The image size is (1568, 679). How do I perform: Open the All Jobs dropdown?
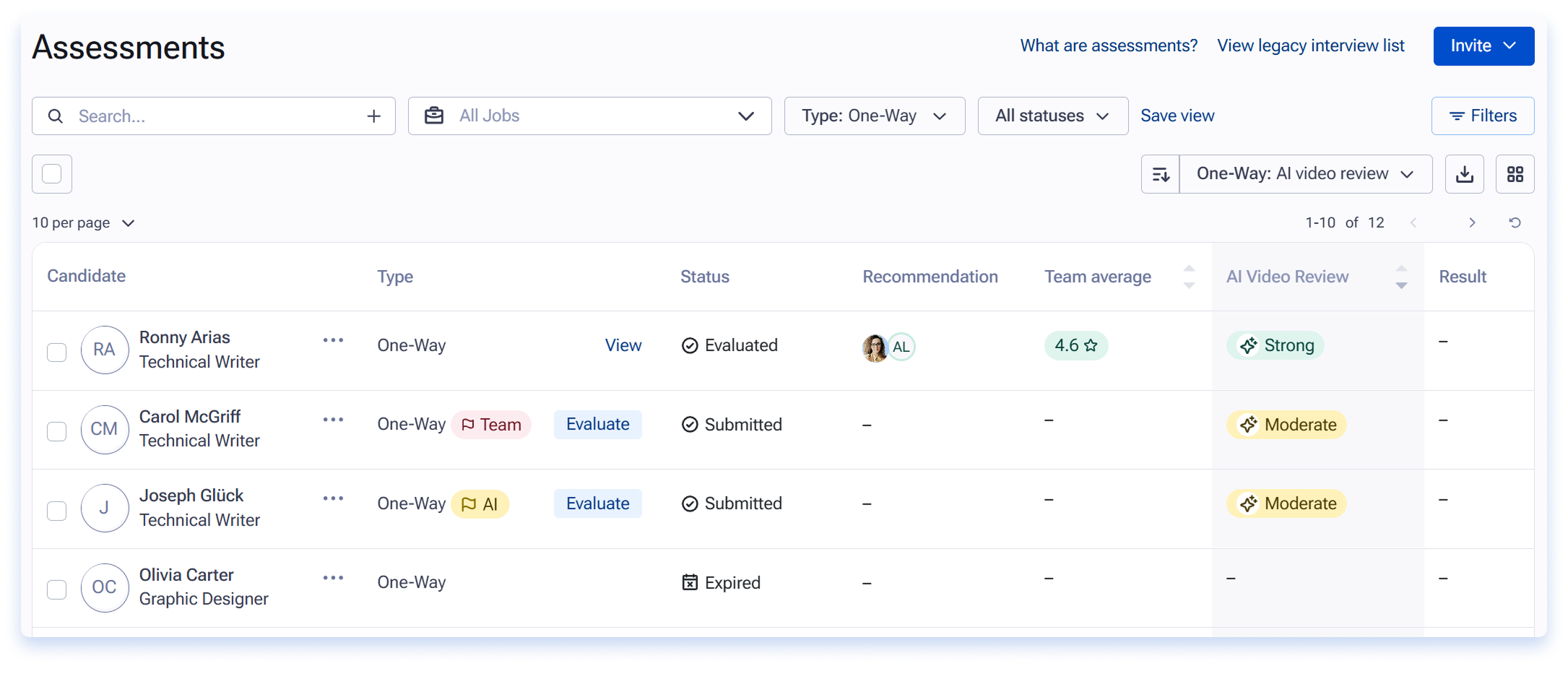point(589,116)
